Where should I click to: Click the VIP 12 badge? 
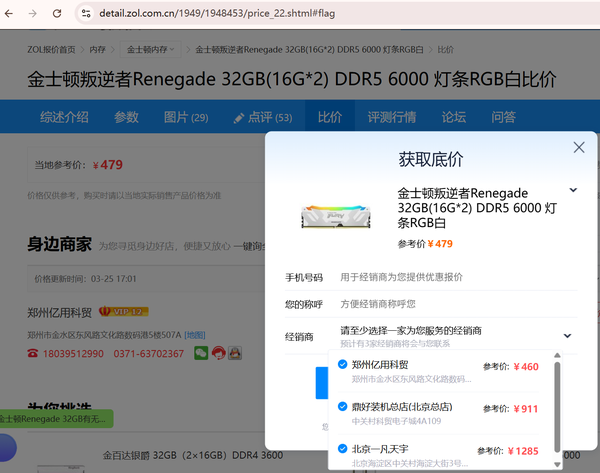[124, 312]
